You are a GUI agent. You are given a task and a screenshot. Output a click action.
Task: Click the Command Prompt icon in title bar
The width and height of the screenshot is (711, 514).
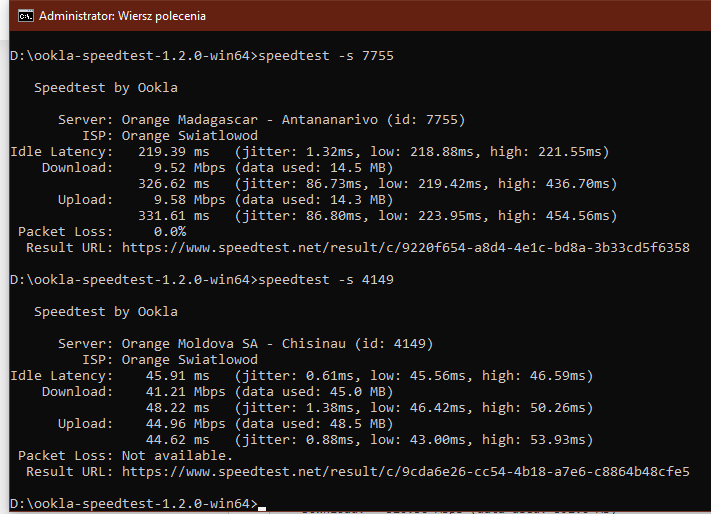[x=26, y=16]
